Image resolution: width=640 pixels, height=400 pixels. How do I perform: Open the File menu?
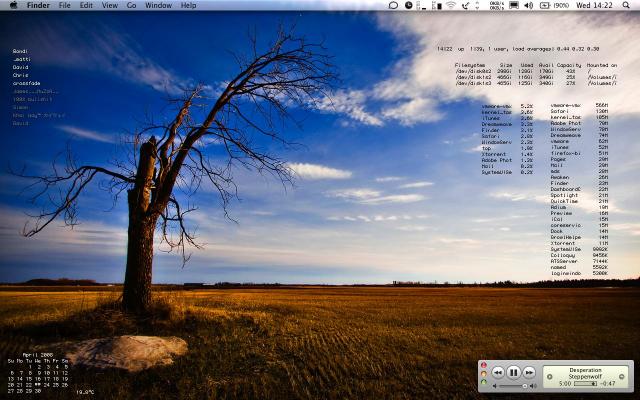[64, 5]
